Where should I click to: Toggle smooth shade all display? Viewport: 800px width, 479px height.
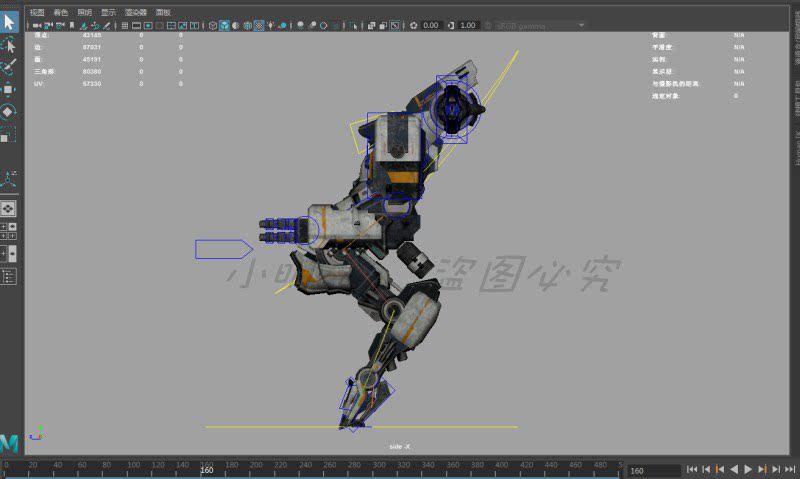click(224, 25)
